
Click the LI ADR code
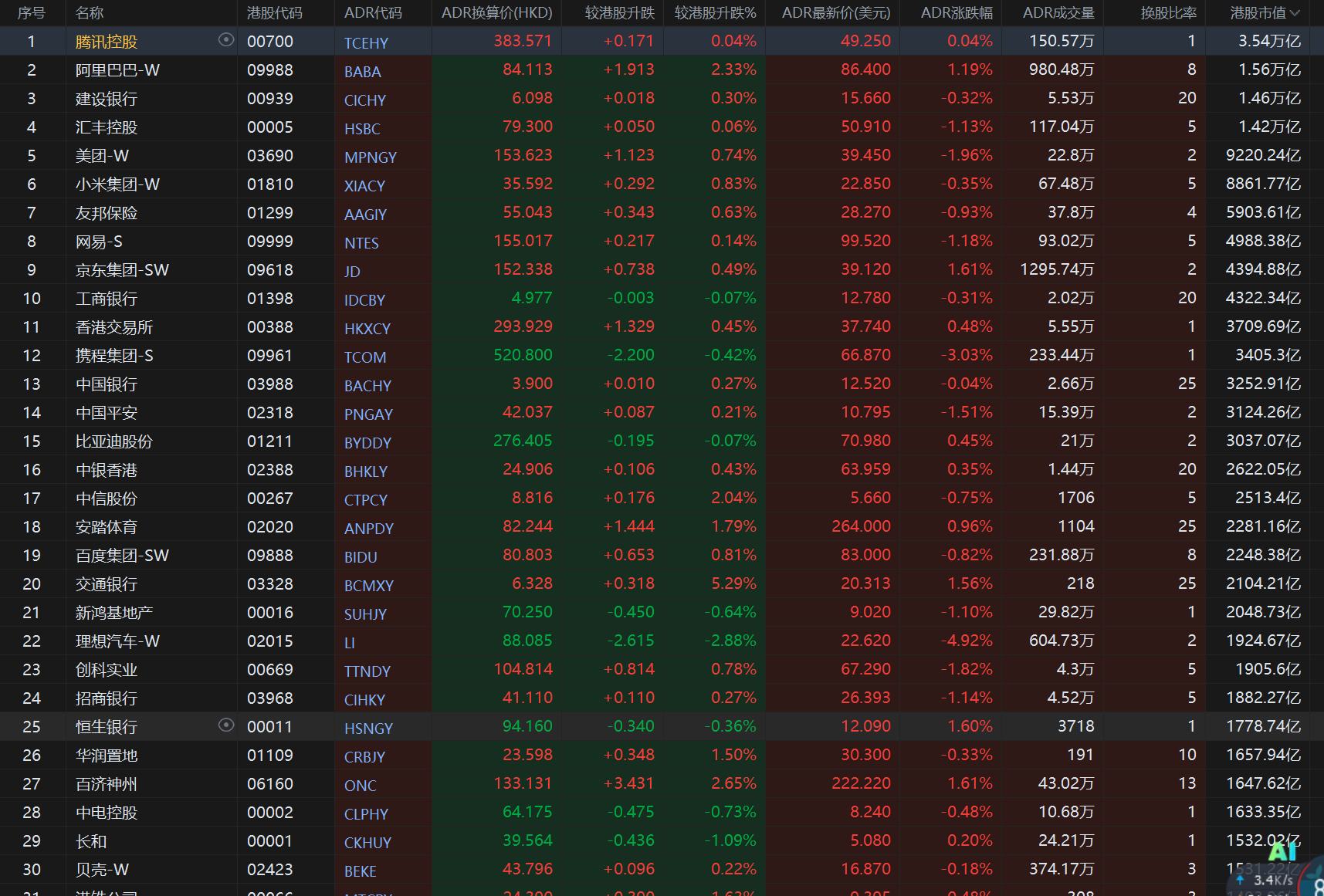click(349, 643)
